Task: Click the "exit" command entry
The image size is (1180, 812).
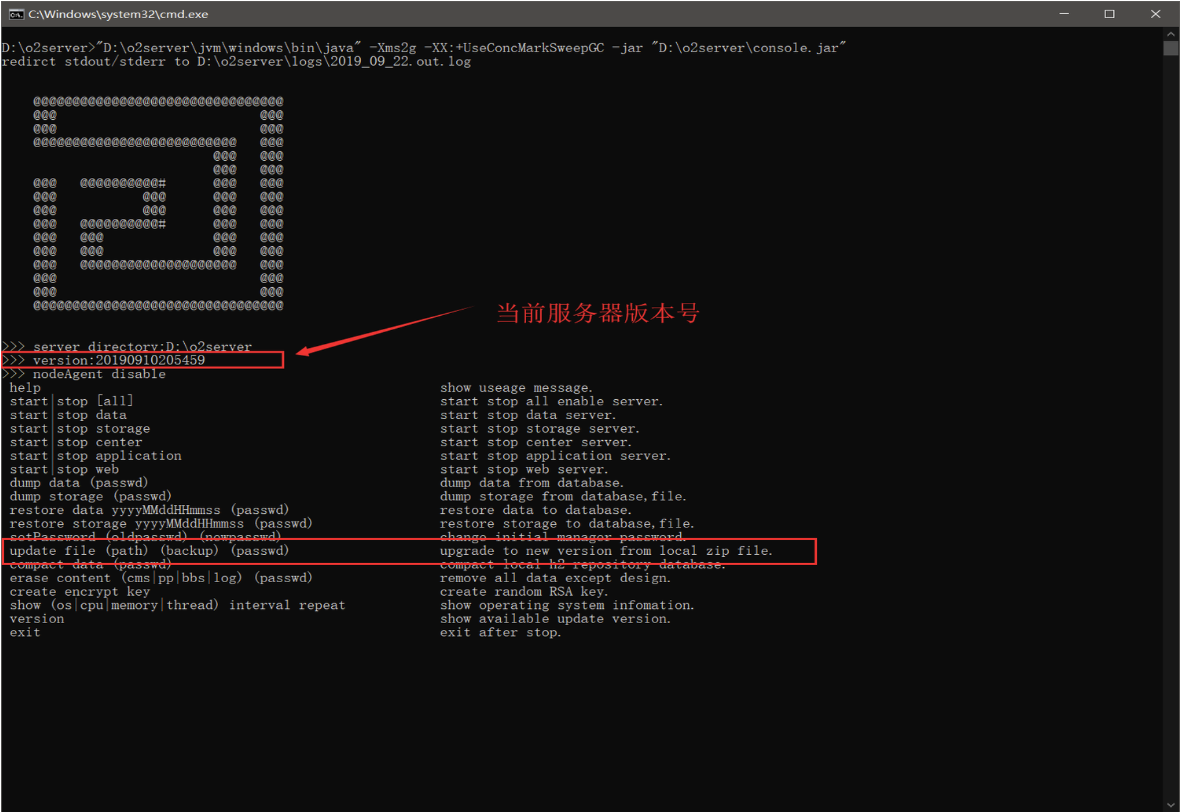Action: pos(25,632)
